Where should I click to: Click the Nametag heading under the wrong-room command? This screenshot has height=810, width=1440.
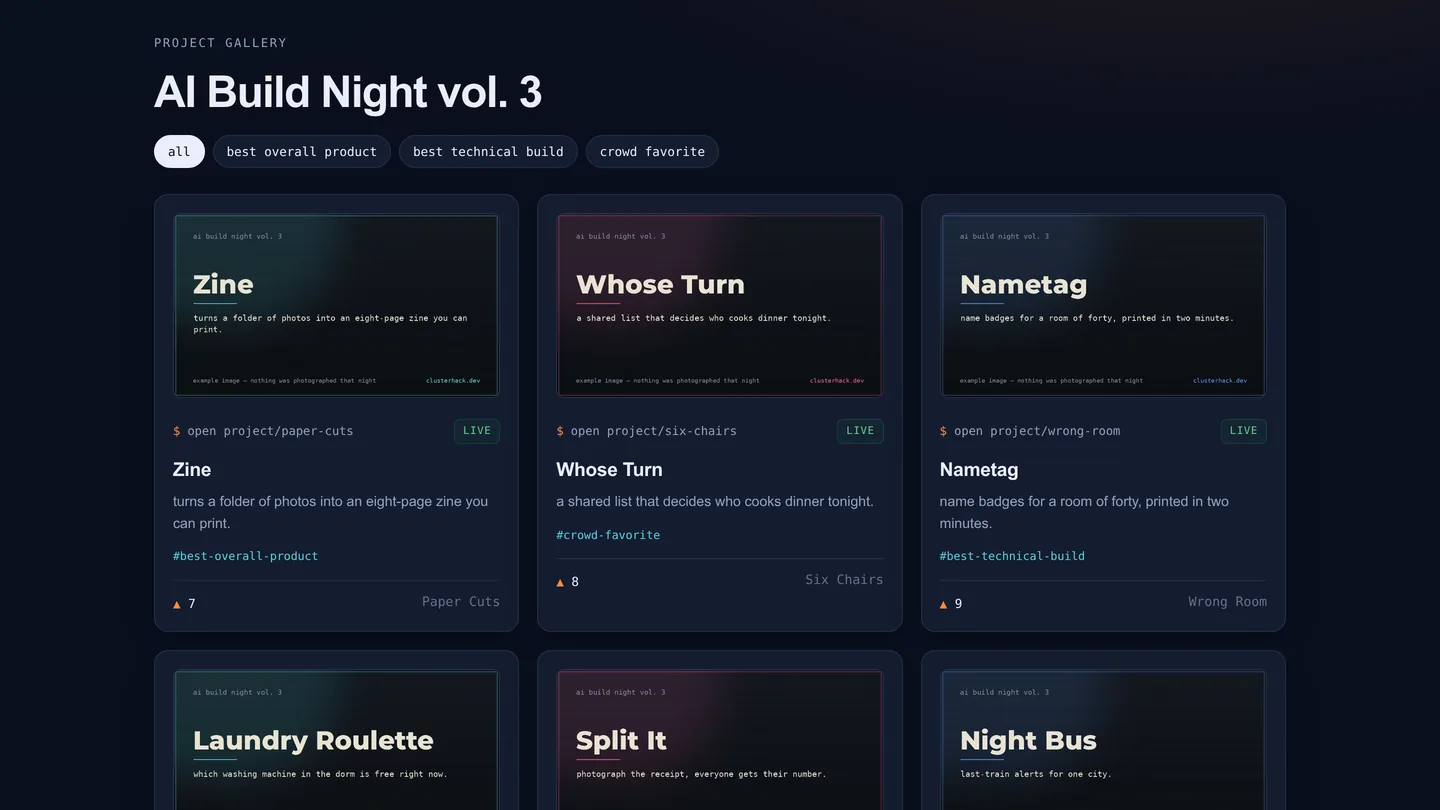pos(979,470)
